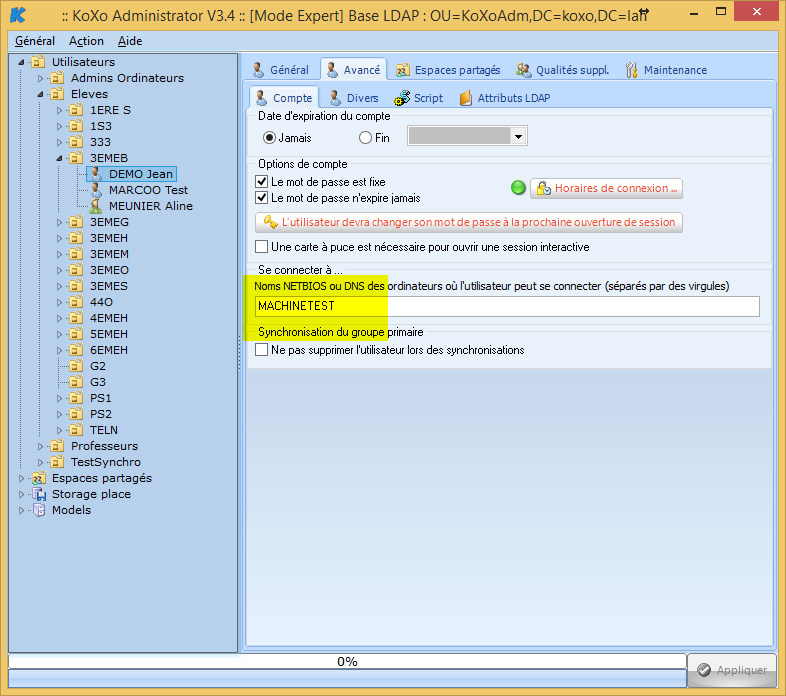Viewport: 786px width, 696px height.
Task: Click the tools icon of Maintenance tab
Action: point(632,70)
